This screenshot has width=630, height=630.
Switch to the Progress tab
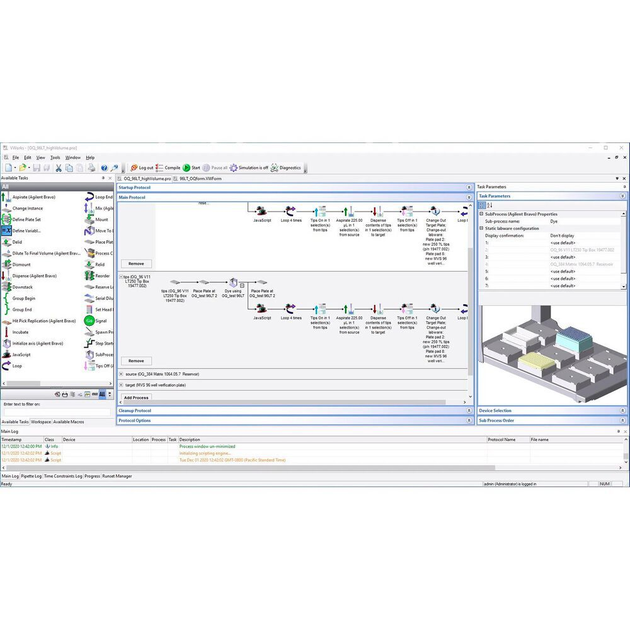(92, 476)
